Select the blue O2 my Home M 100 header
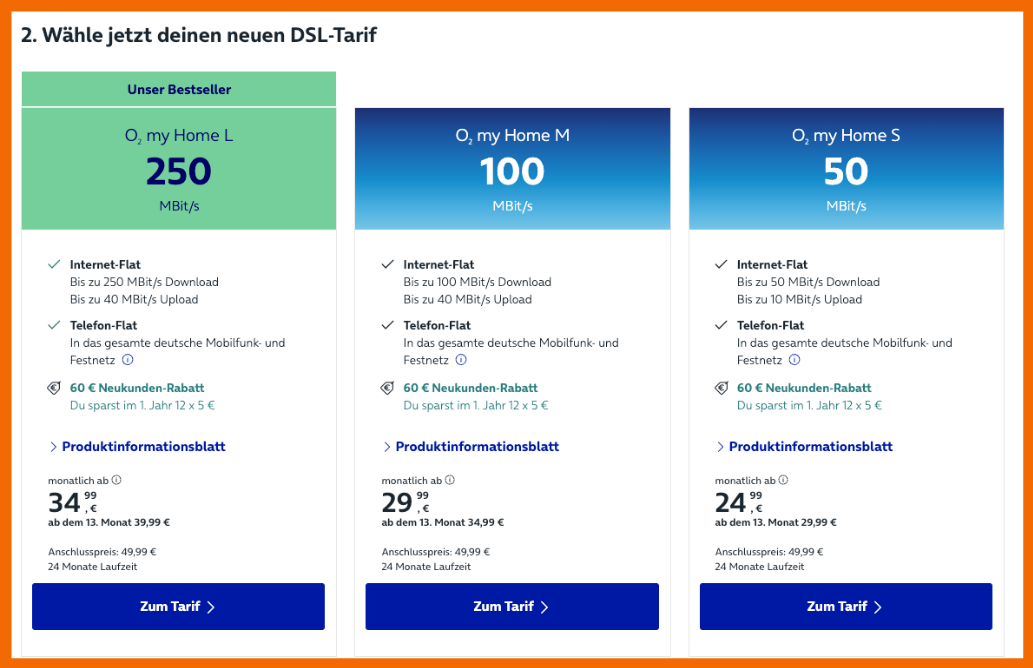Viewport: 1033px width, 668px height. [x=512, y=169]
